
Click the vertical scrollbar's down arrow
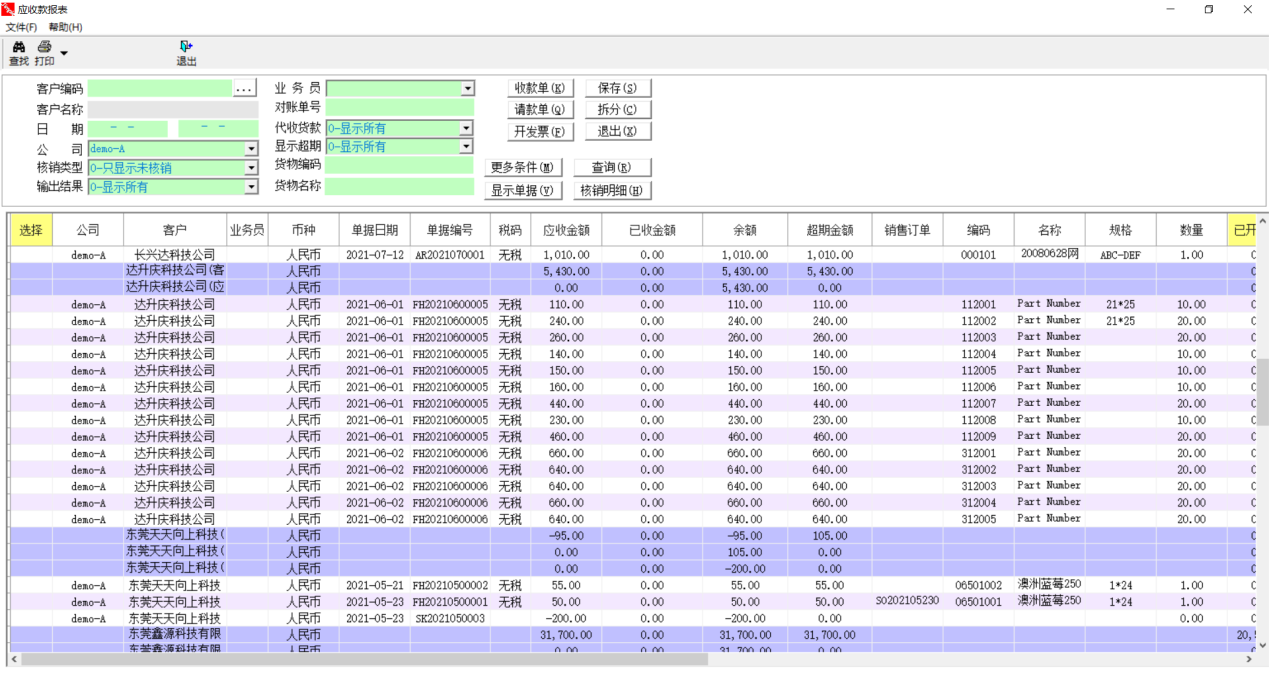click(x=1262, y=646)
